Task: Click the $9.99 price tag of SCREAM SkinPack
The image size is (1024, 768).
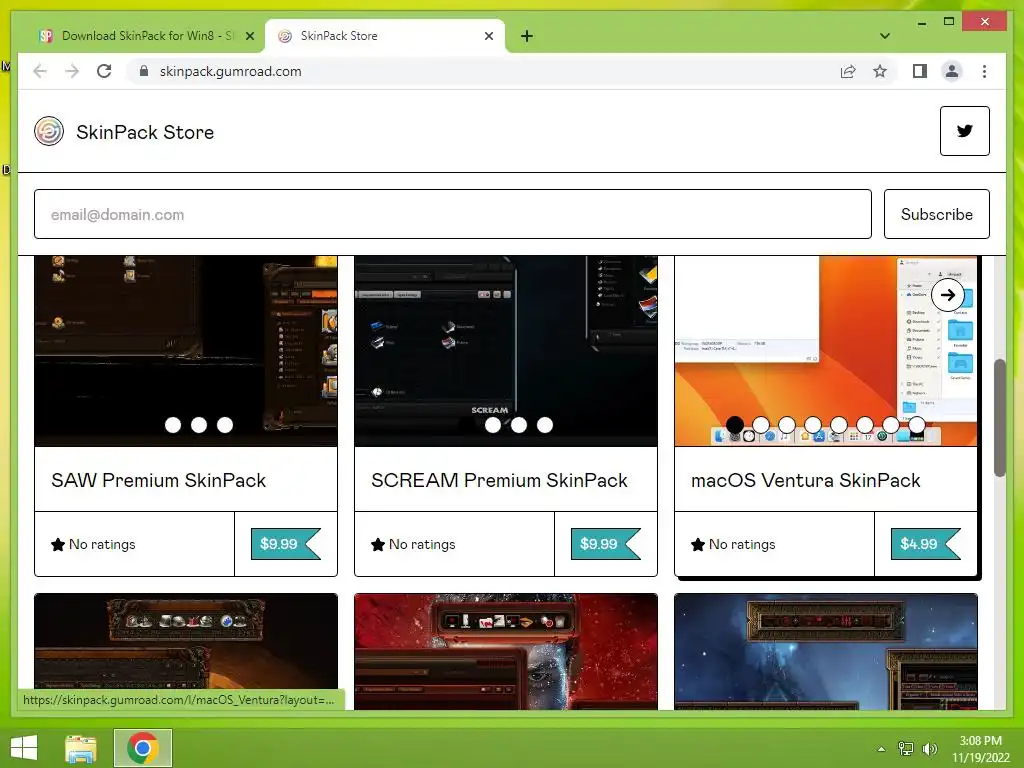Action: (x=605, y=544)
